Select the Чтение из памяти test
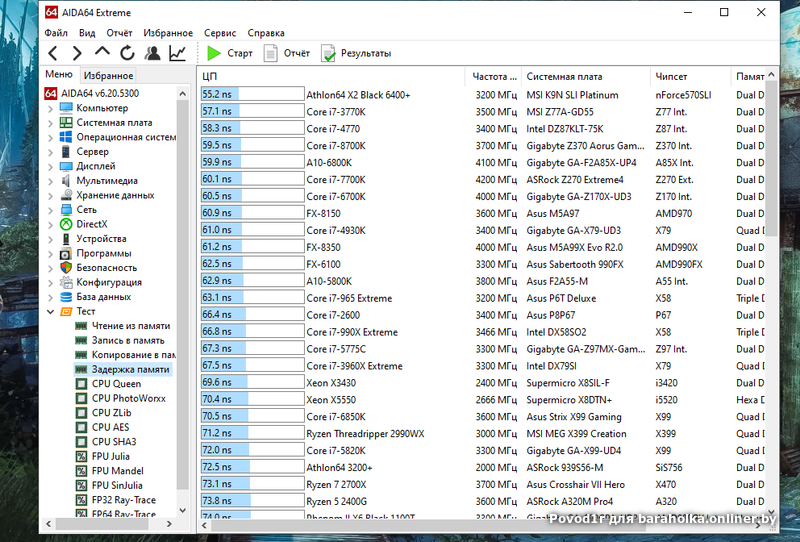800x542 pixels. pyautogui.click(x=130, y=326)
